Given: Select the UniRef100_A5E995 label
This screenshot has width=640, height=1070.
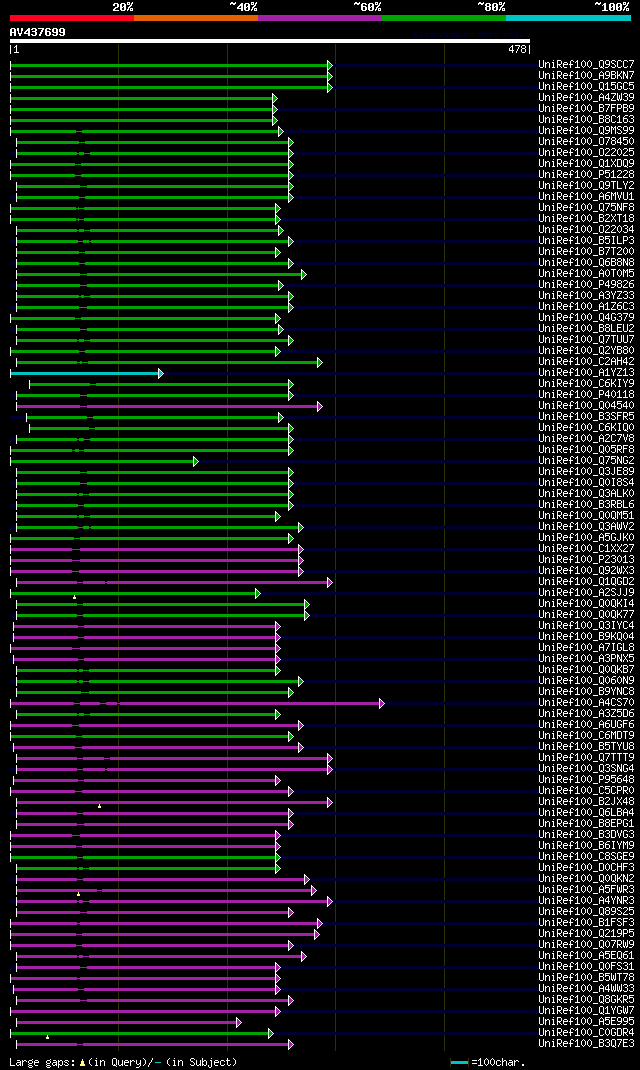Looking at the screenshot, I should [x=586, y=1022].
